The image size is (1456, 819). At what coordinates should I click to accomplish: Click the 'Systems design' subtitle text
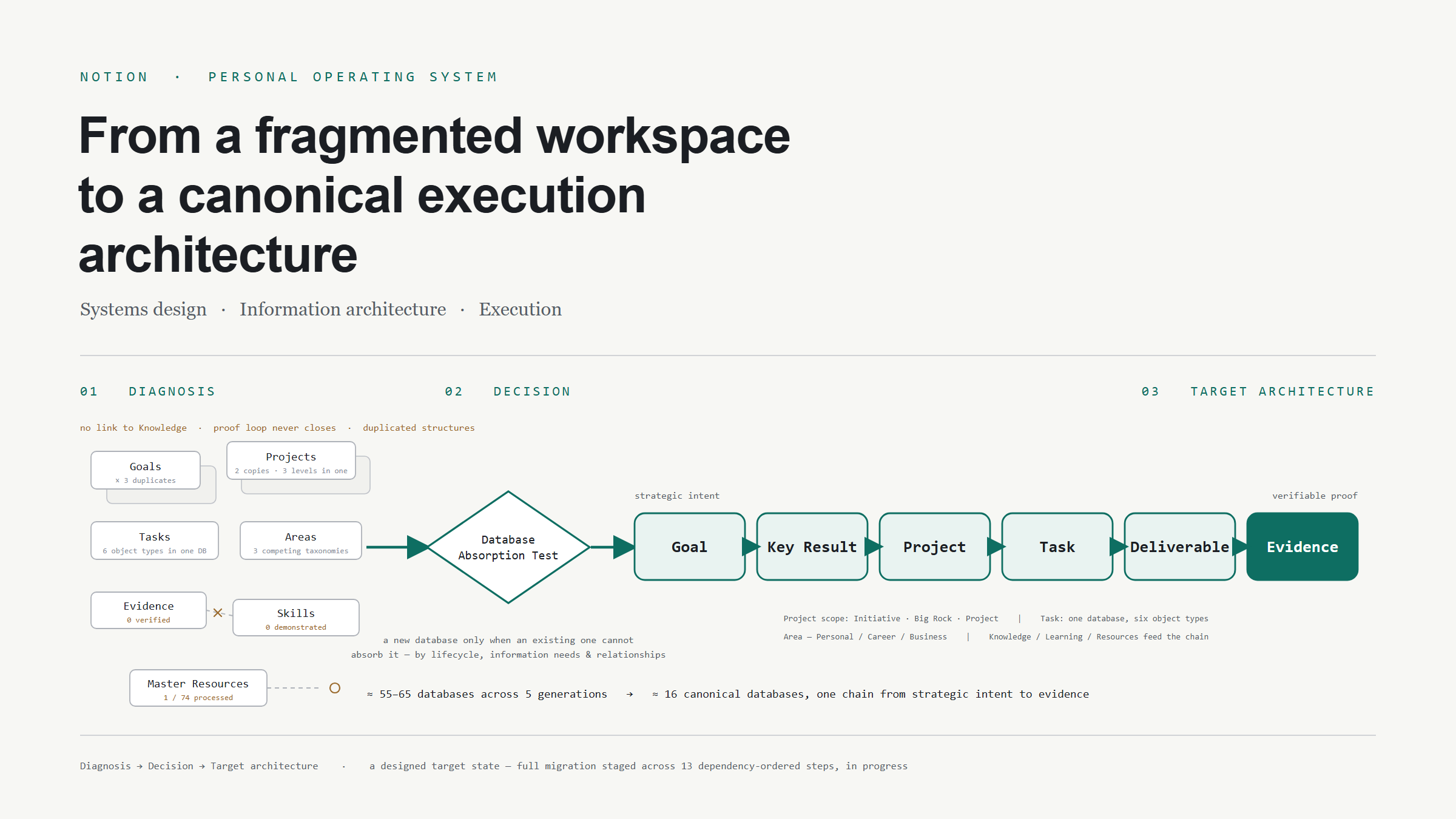point(143,309)
